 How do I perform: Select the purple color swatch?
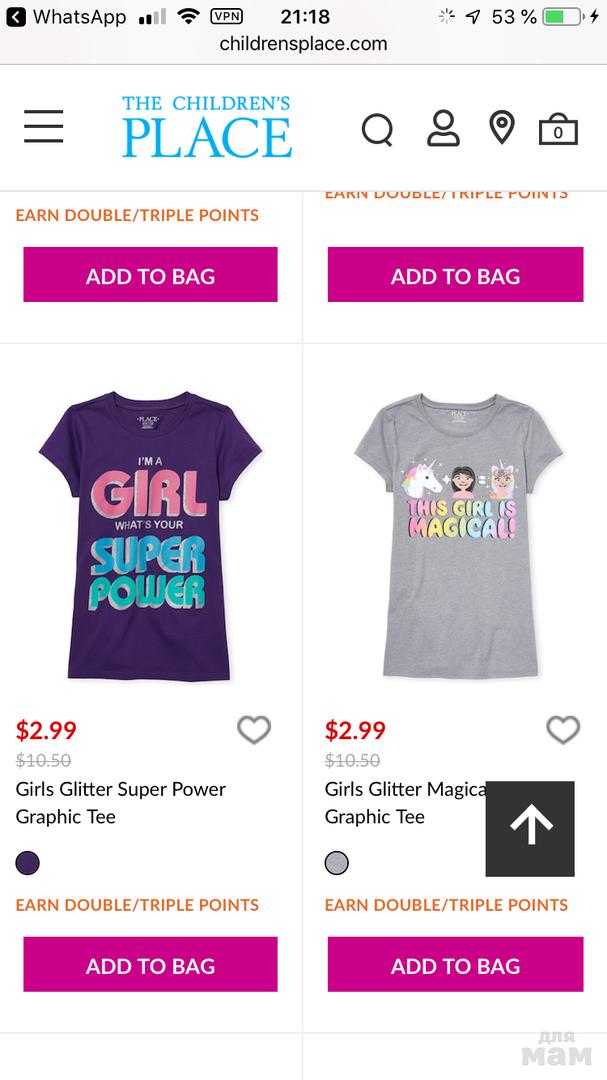[x=28, y=862]
